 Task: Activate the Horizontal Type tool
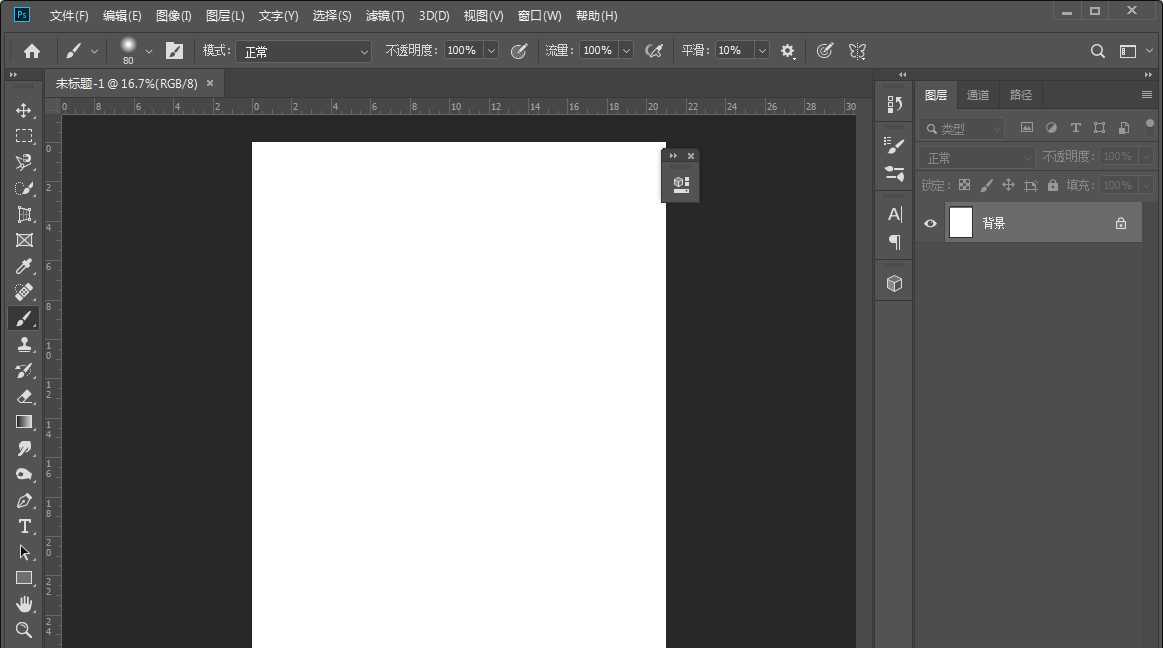point(24,526)
